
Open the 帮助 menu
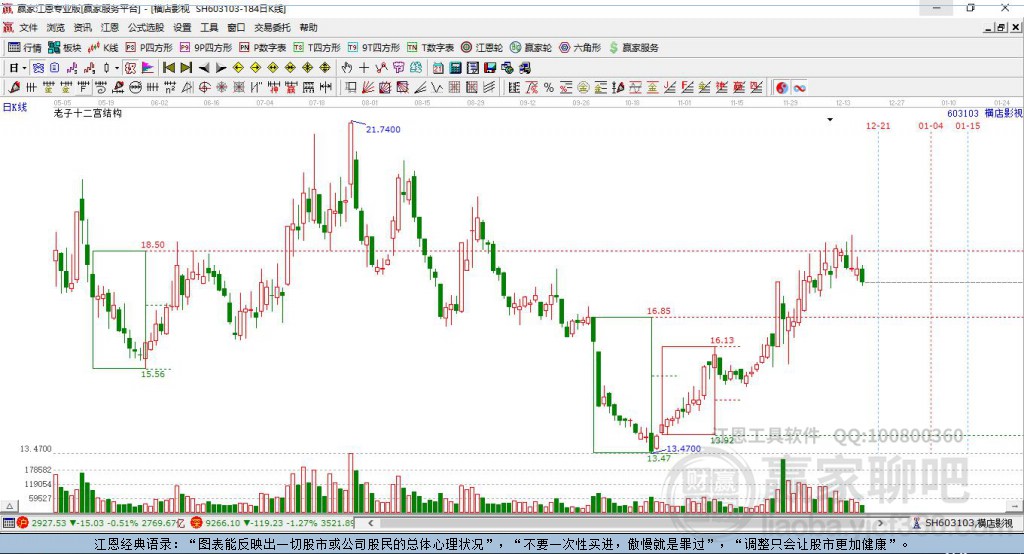point(308,27)
